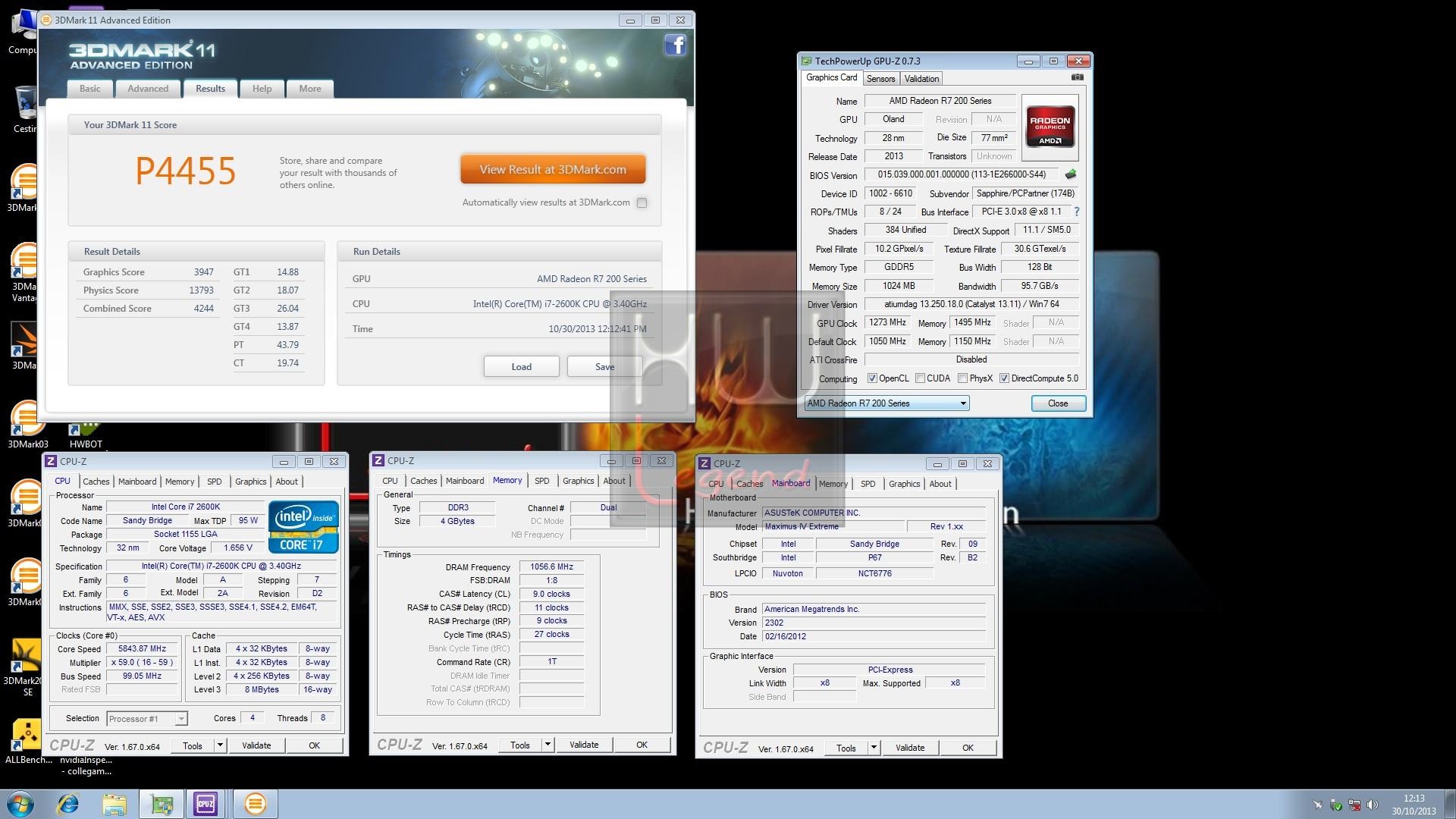Click the Load button in Run Details
Viewport: 1456px width, 819px height.
(522, 366)
